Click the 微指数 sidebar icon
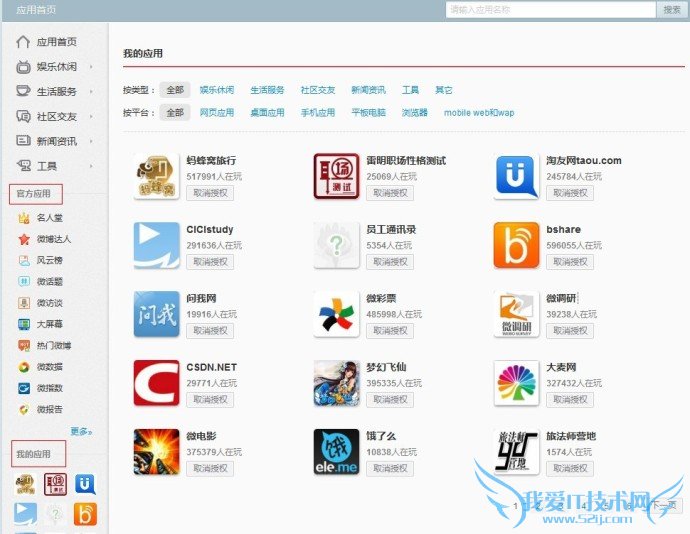The height and width of the screenshot is (534, 690). point(24,388)
